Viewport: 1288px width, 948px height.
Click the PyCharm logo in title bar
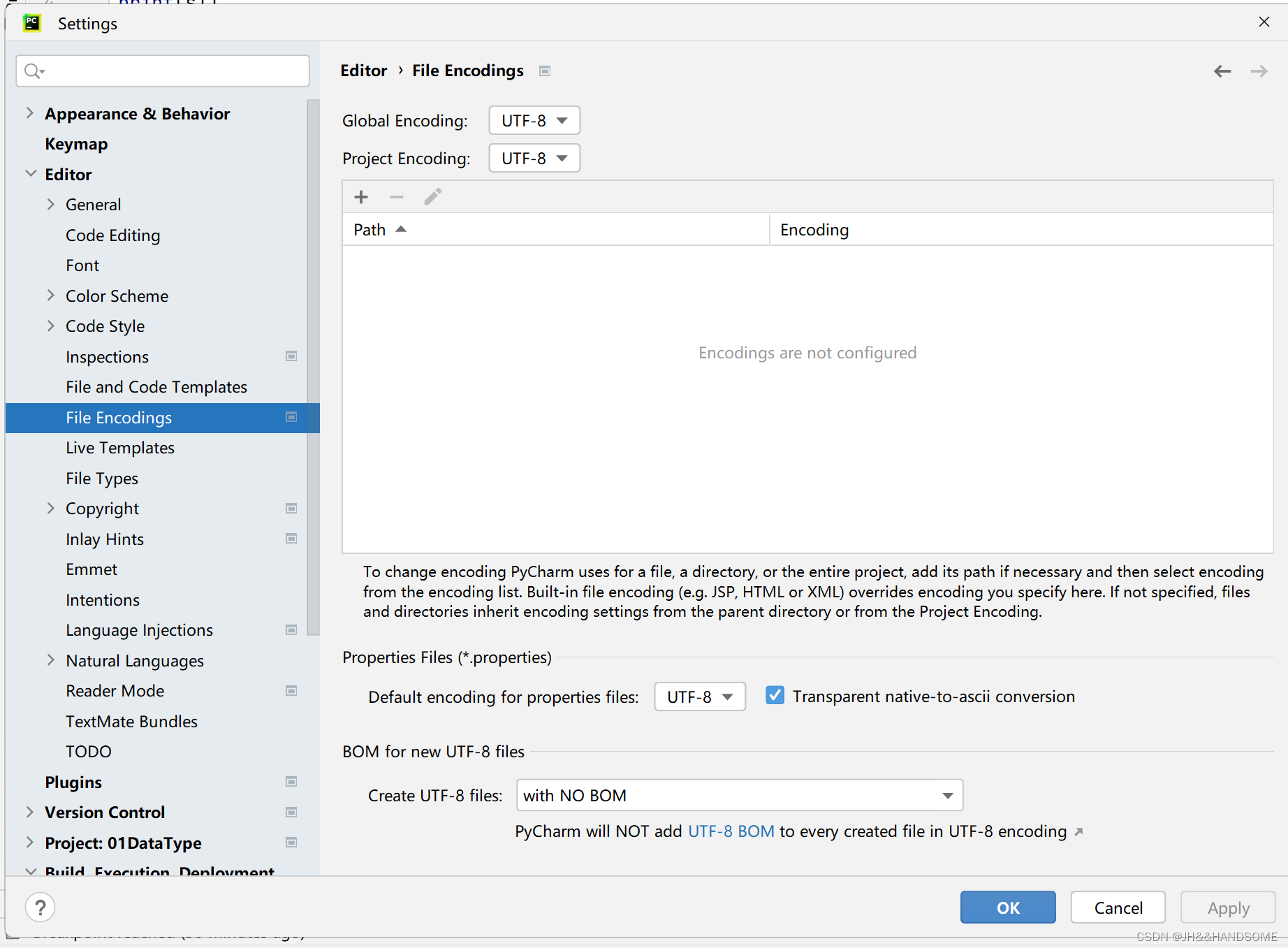point(32,23)
